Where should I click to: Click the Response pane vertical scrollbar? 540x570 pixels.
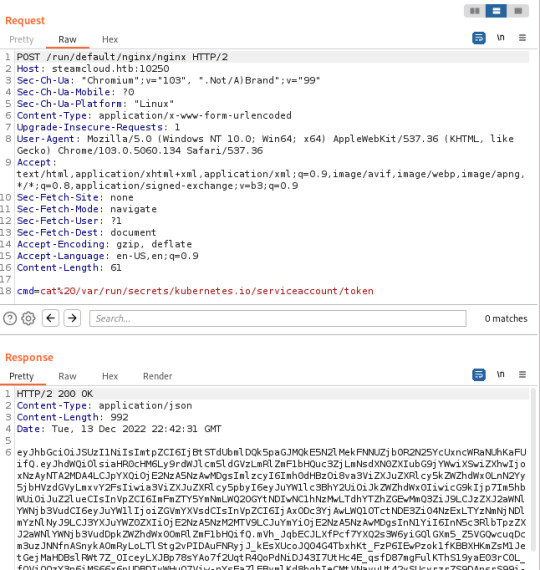pos(533,470)
